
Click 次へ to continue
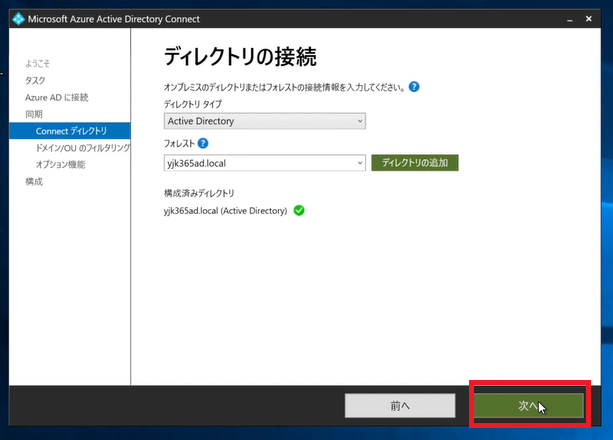pyautogui.click(x=528, y=405)
